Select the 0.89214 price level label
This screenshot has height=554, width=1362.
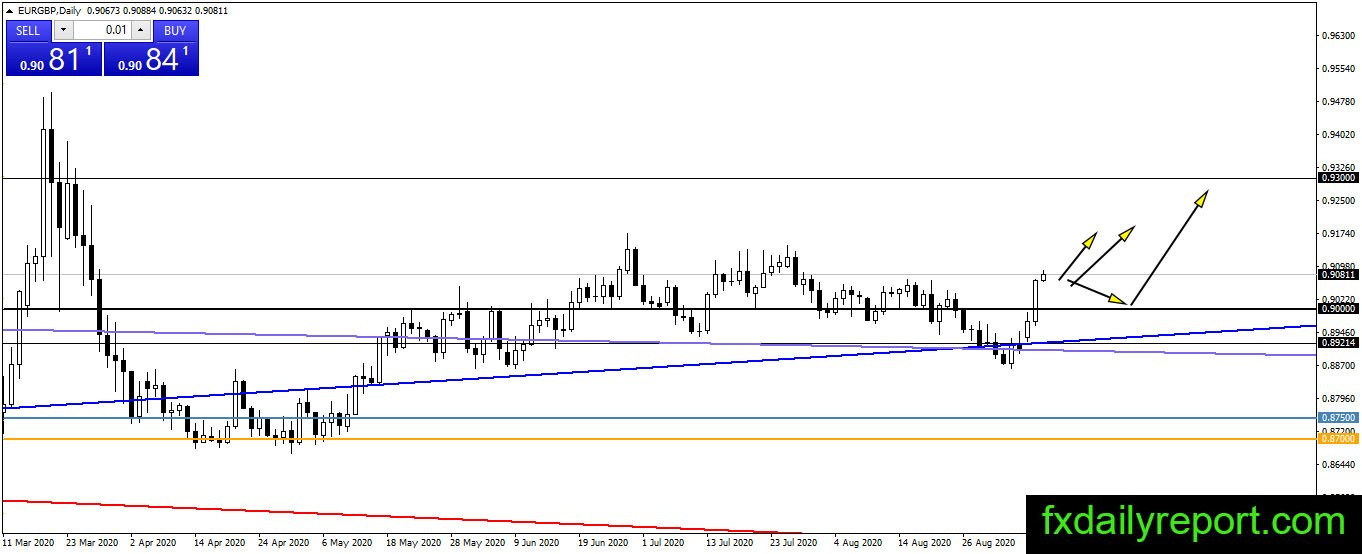[x=1338, y=343]
